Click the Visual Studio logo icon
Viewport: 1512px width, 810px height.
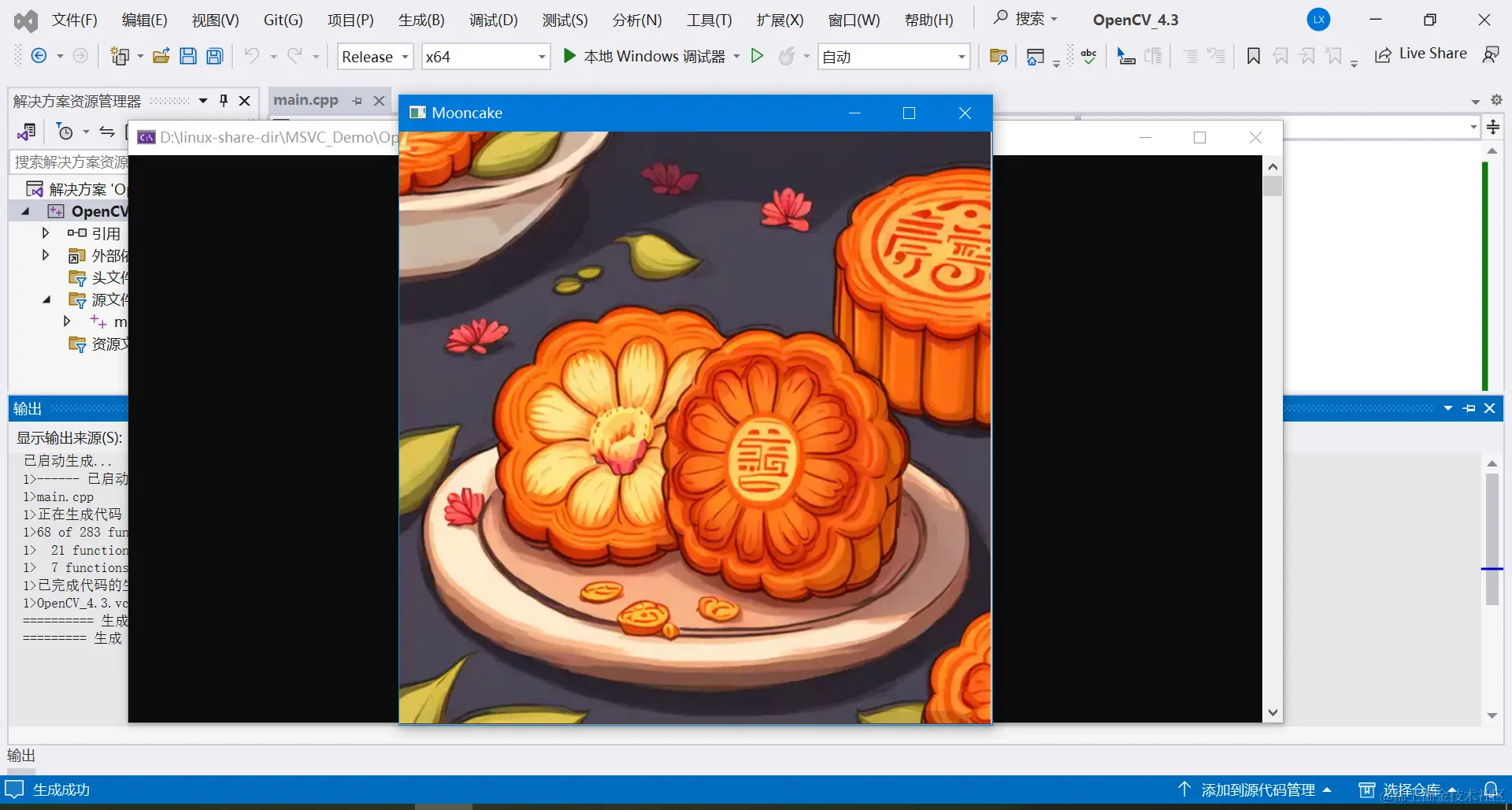(x=26, y=20)
